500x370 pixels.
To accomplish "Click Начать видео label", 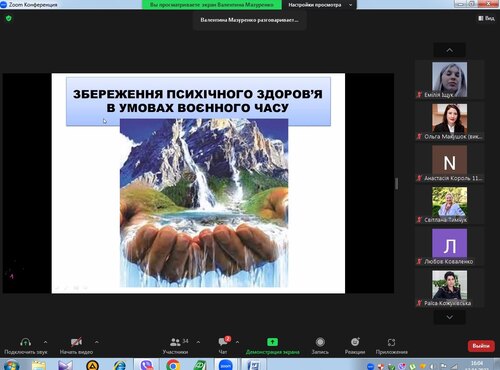I will click(76, 352).
